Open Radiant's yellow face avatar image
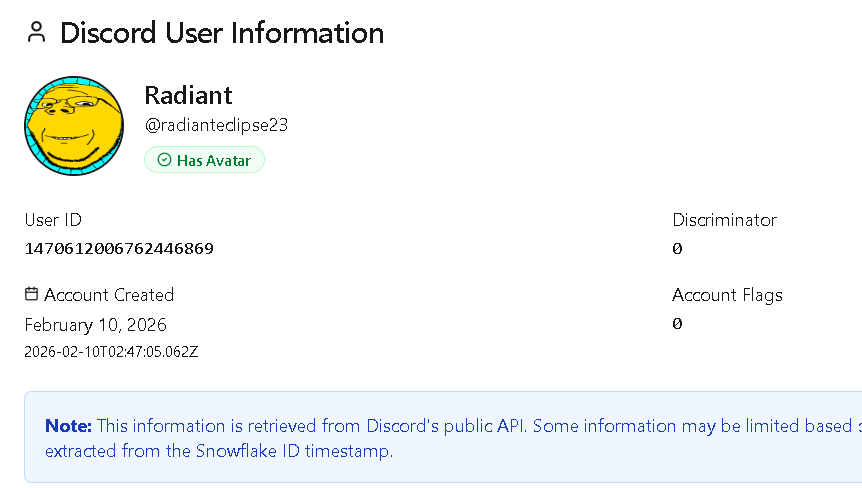Screen dimensions: 862x488 coord(73,125)
